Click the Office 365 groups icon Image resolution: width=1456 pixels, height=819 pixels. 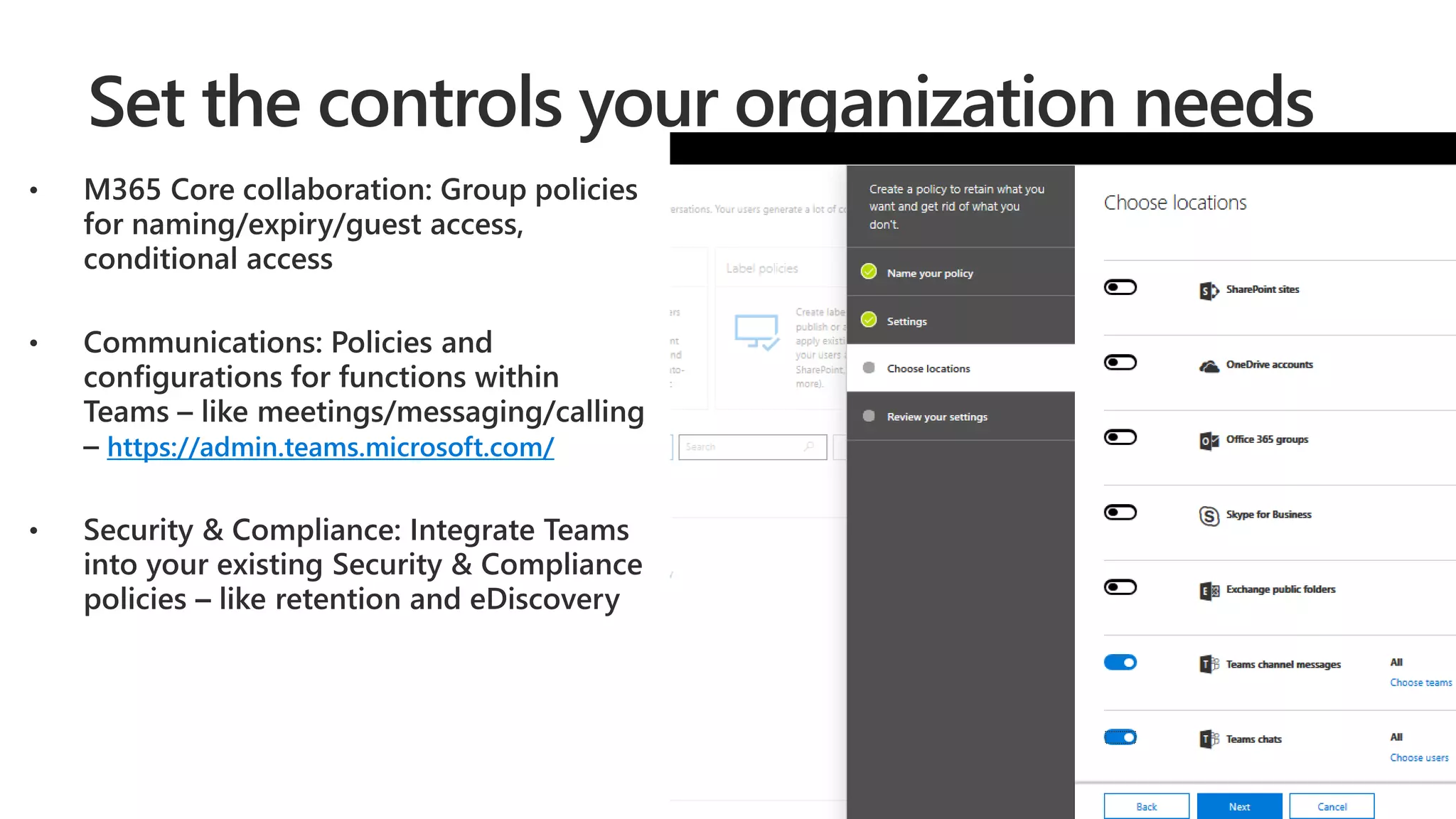(1209, 441)
